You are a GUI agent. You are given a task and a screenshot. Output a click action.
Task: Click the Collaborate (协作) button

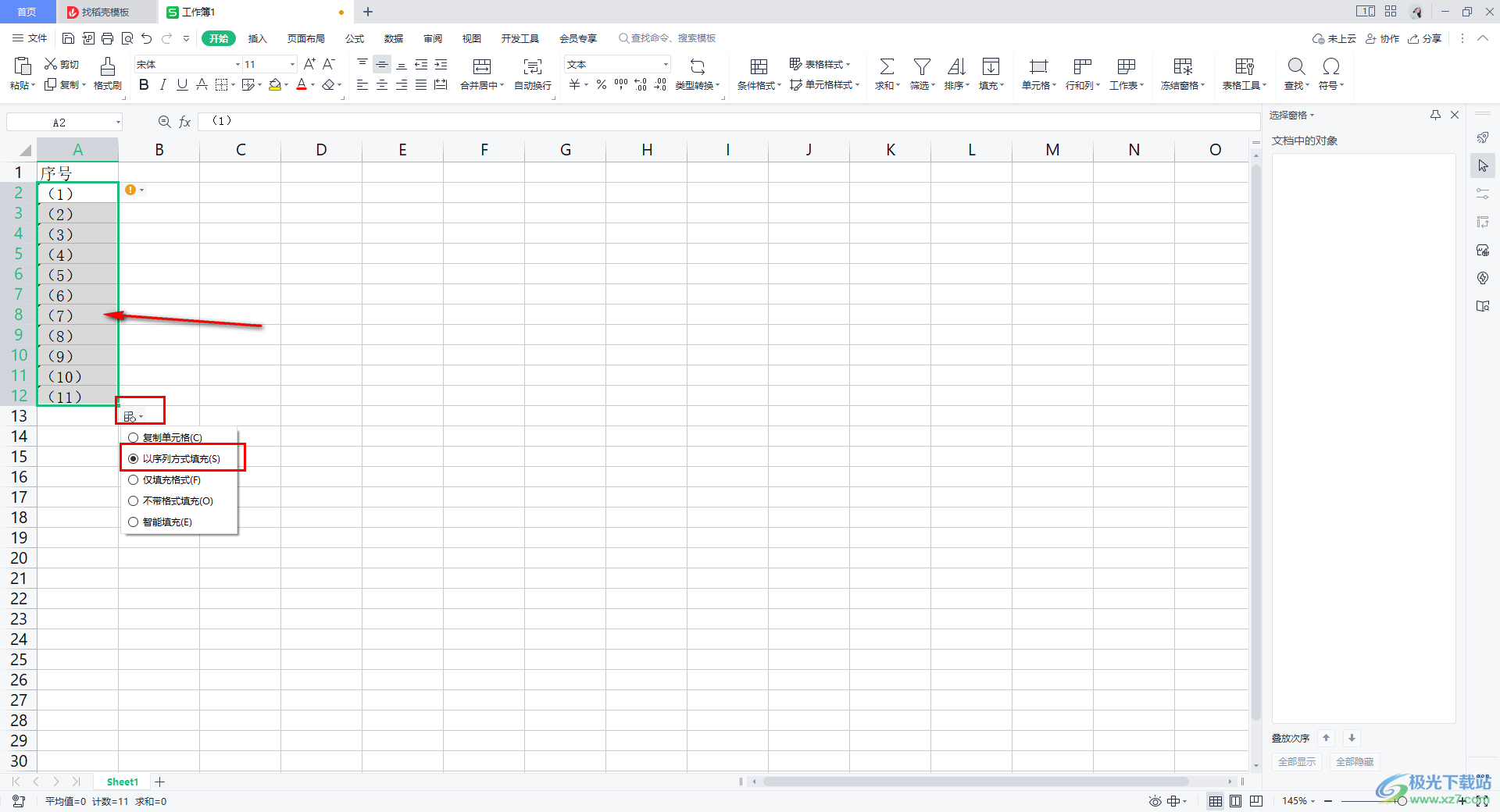pyautogui.click(x=1382, y=38)
